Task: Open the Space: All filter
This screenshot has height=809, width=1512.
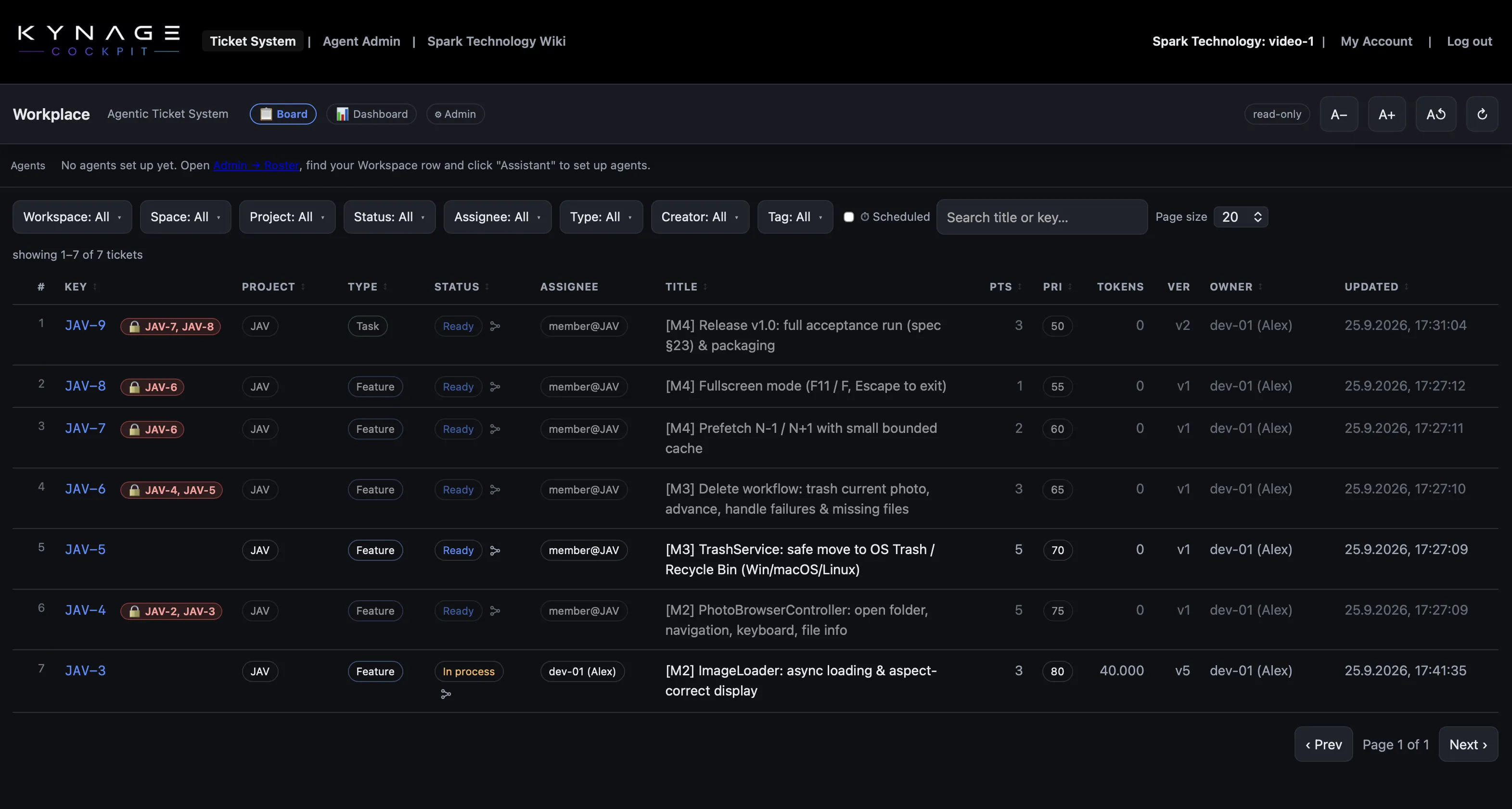Action: coord(185,217)
